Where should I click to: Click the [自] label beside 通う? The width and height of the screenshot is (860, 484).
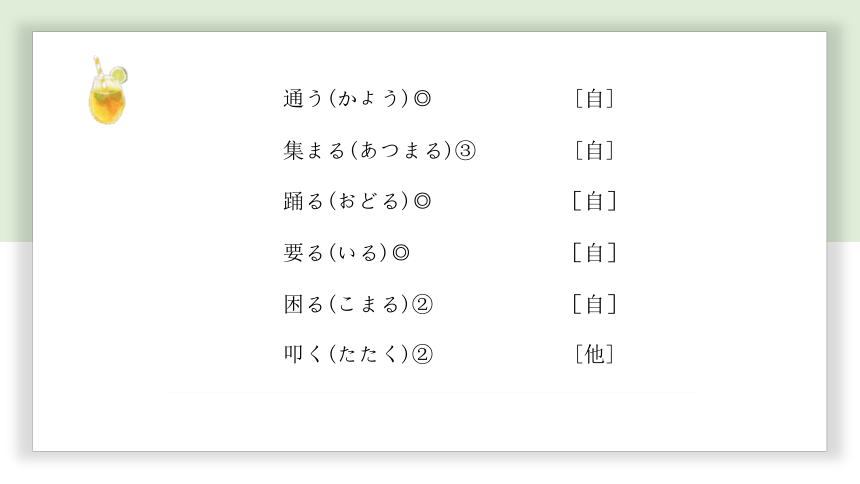coord(595,99)
